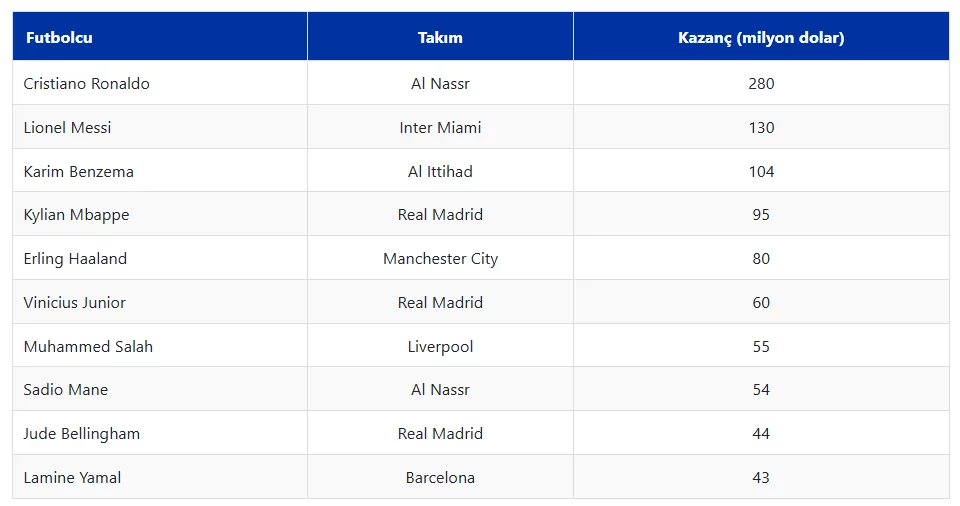960x506 pixels.
Task: Click the Inter Miami team cell
Action: [440, 128]
